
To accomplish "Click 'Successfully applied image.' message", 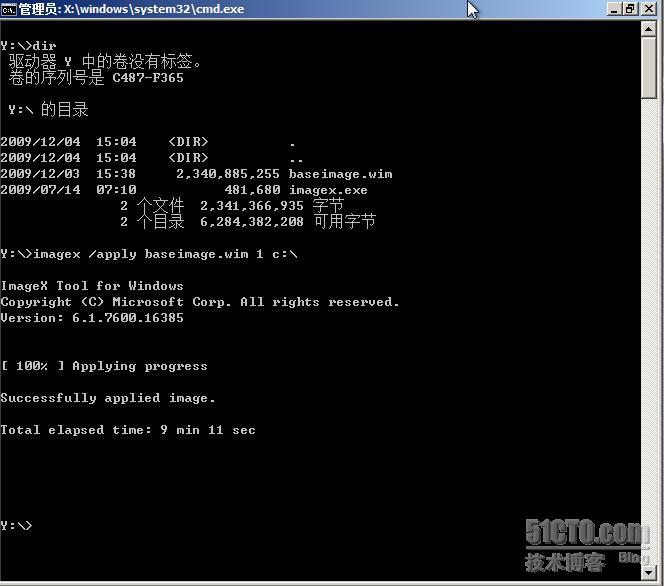I will 108,398.
